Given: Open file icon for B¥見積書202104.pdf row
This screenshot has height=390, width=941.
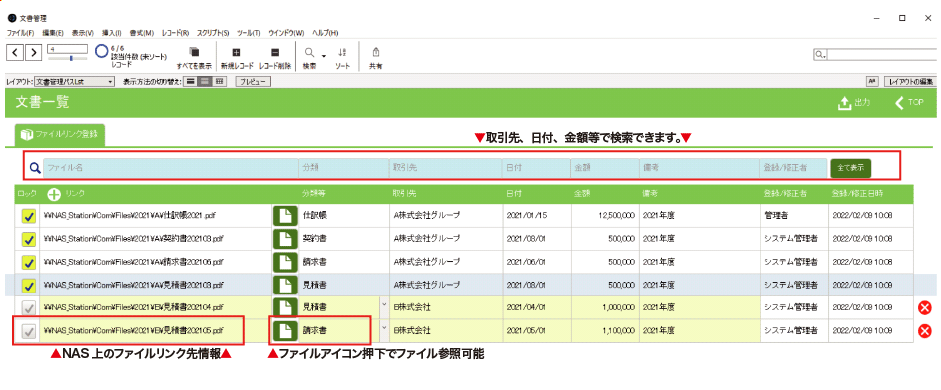Looking at the screenshot, I should [x=286, y=307].
